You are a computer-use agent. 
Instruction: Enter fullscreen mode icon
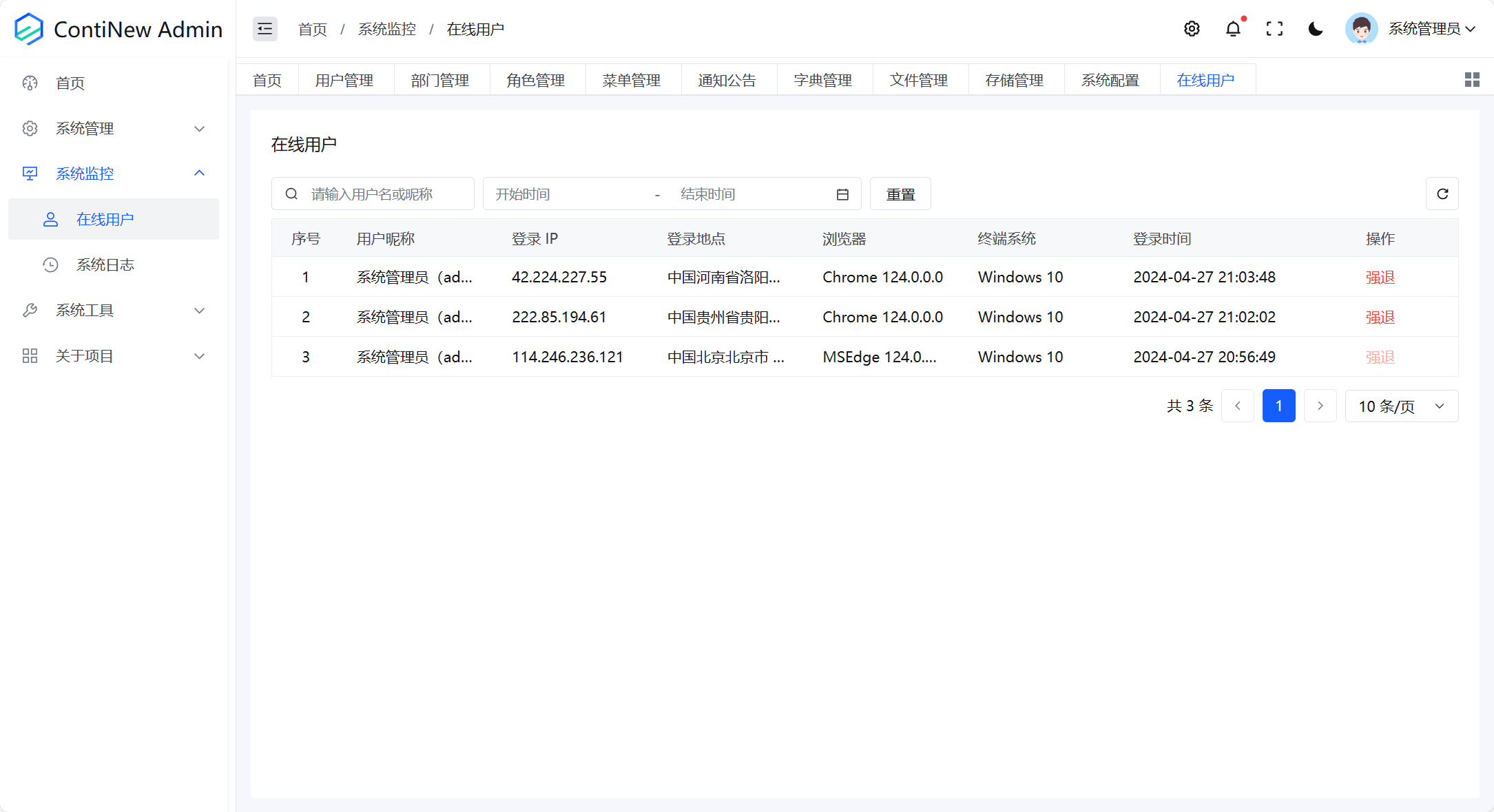coord(1274,29)
